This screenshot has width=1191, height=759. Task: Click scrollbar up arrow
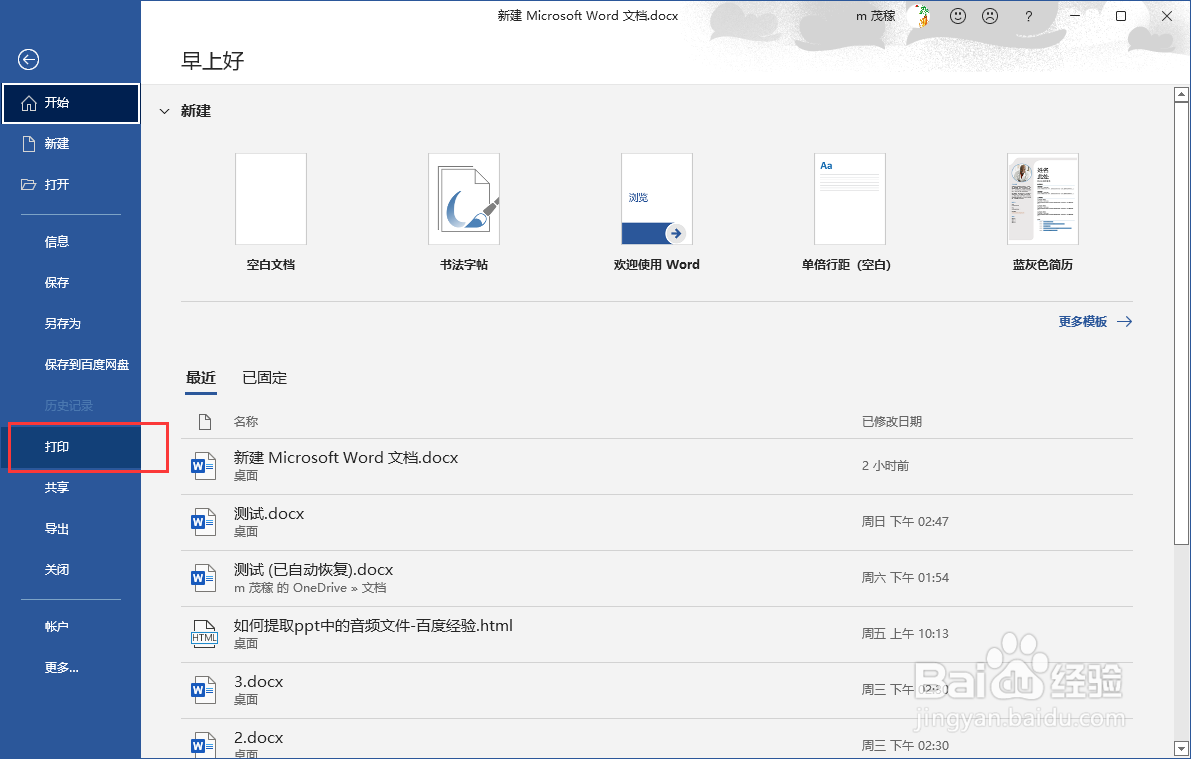[1181, 94]
